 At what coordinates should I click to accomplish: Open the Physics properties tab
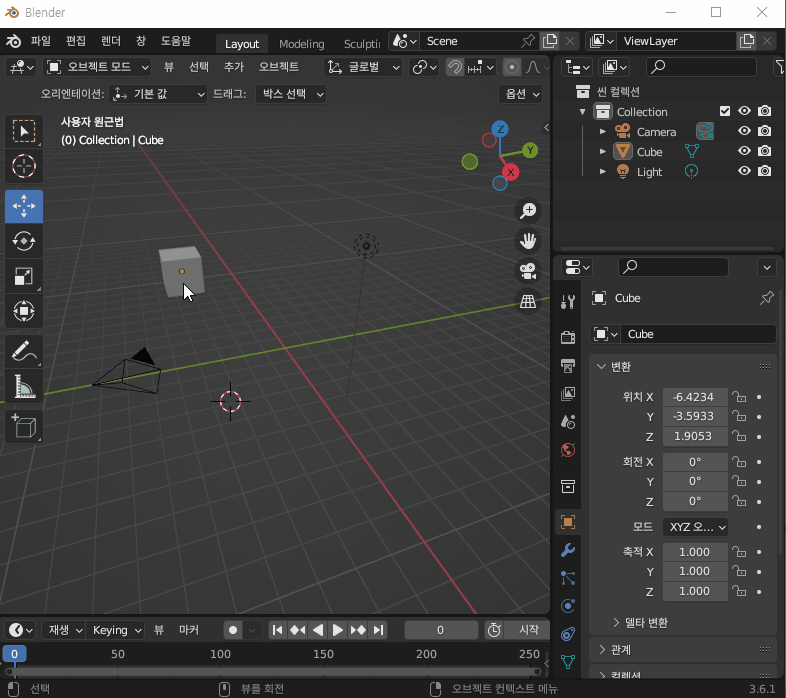pos(568,606)
